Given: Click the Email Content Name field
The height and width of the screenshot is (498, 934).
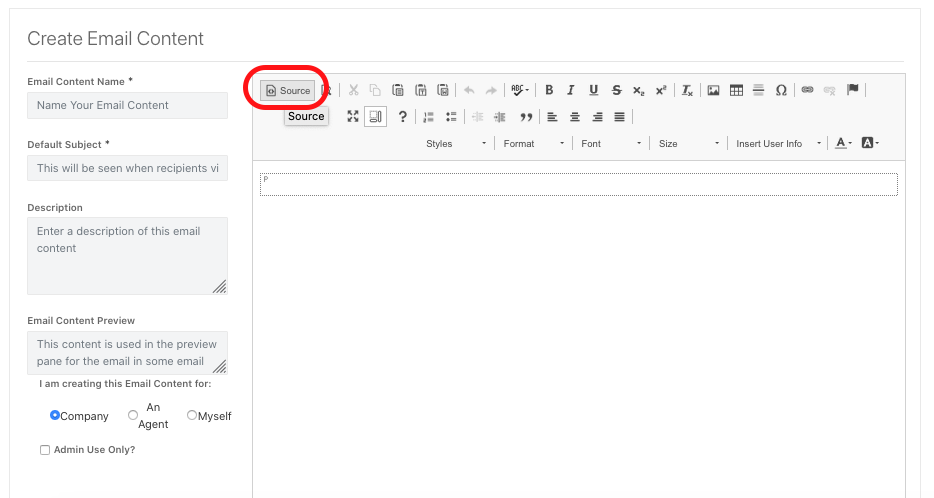Looking at the screenshot, I should (127, 105).
